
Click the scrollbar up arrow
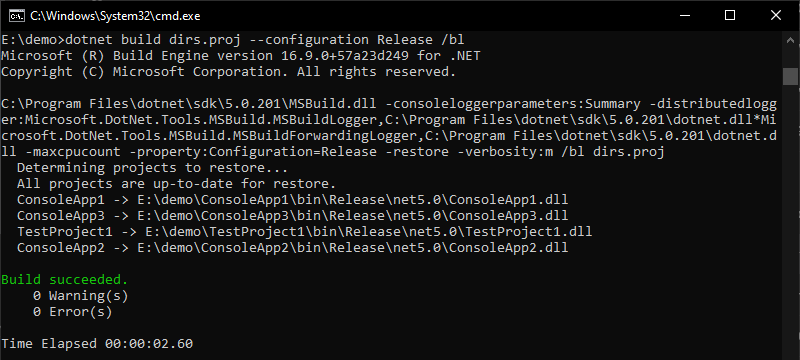790,39
